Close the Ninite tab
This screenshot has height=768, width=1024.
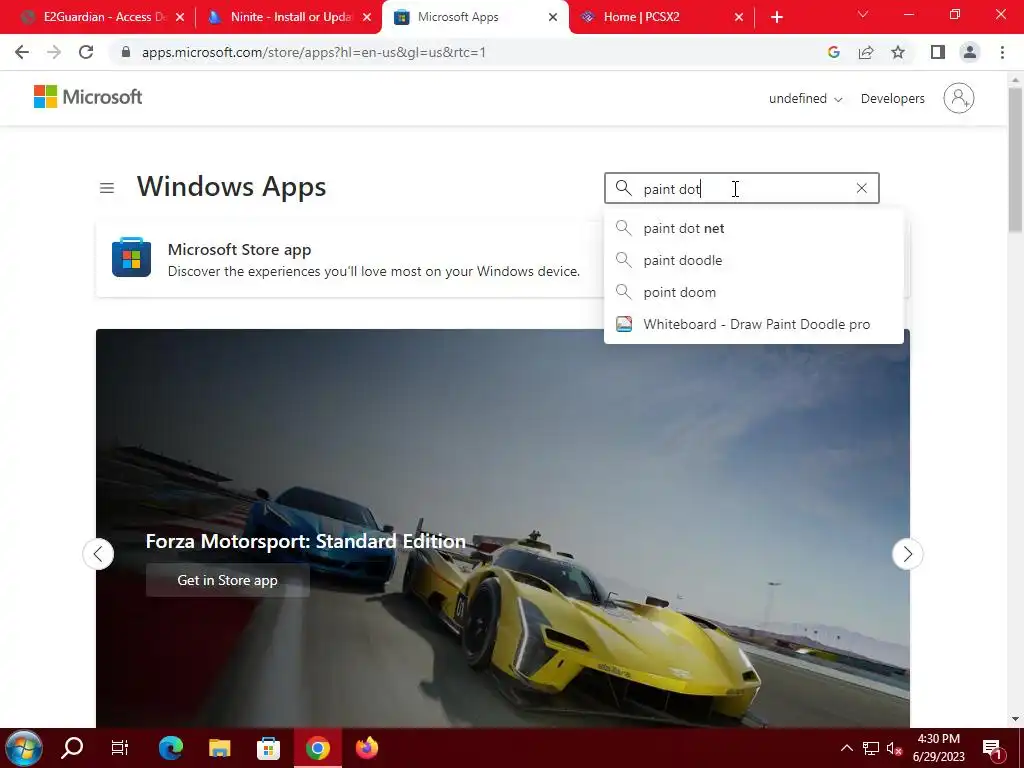tap(367, 17)
